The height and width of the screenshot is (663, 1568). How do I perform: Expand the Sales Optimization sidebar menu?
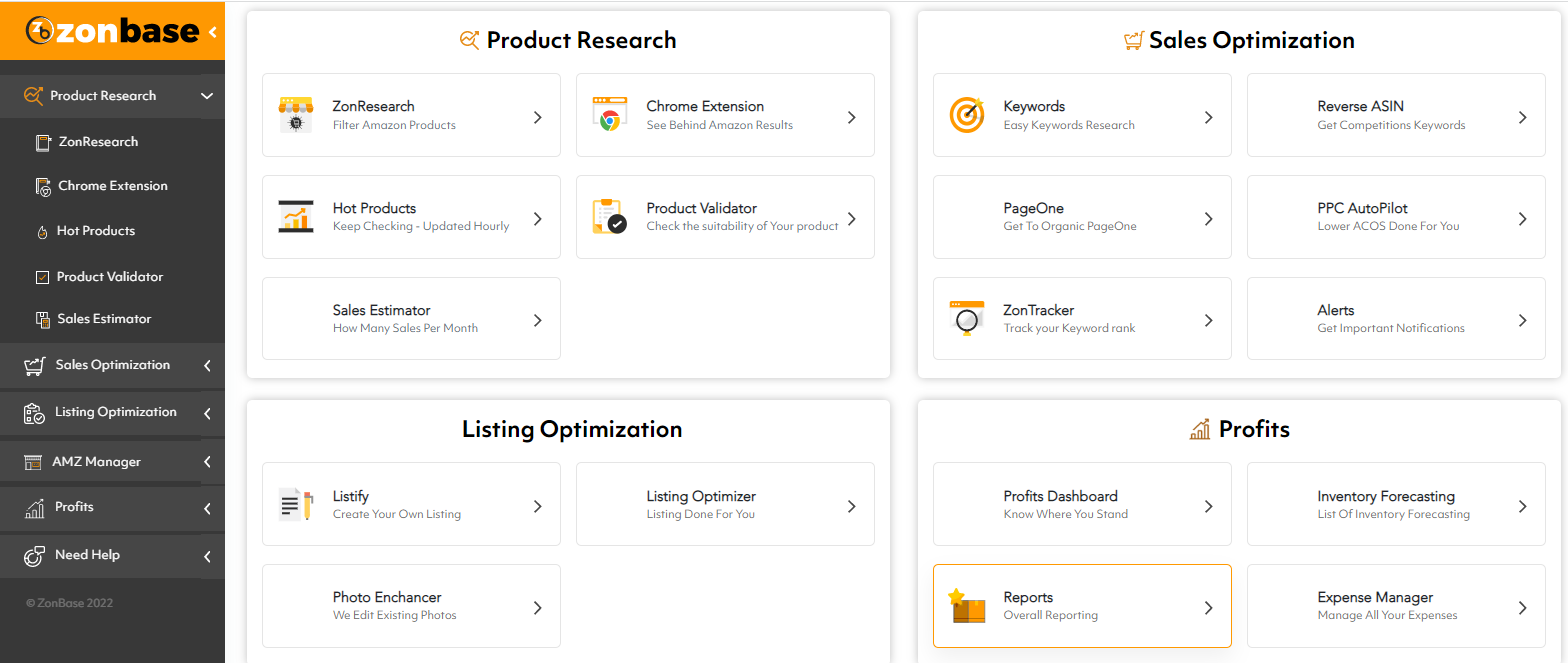[x=112, y=365]
